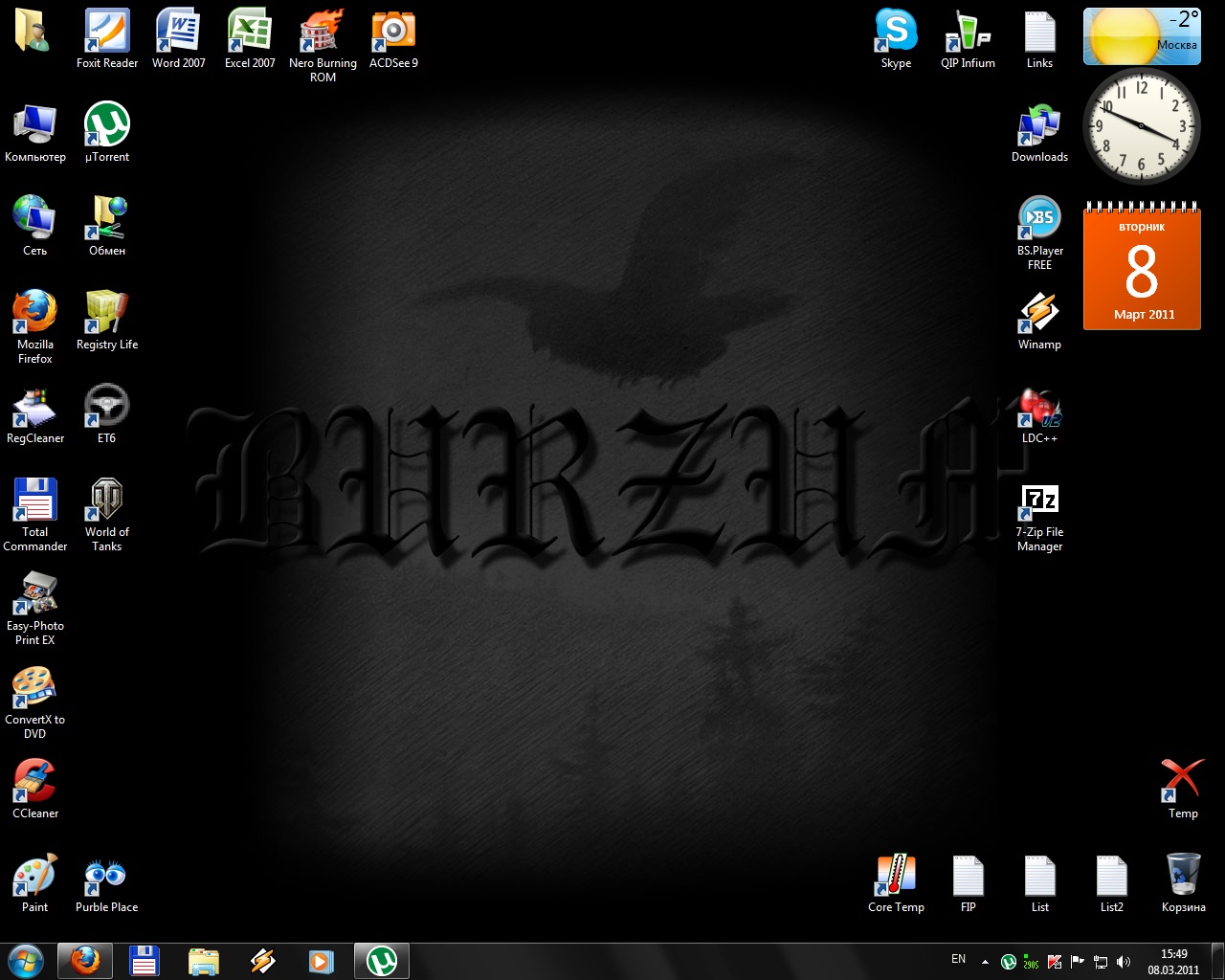This screenshot has height=980, width=1225.
Task: Click the Nero Burning ROM shortcut
Action: pos(323,46)
